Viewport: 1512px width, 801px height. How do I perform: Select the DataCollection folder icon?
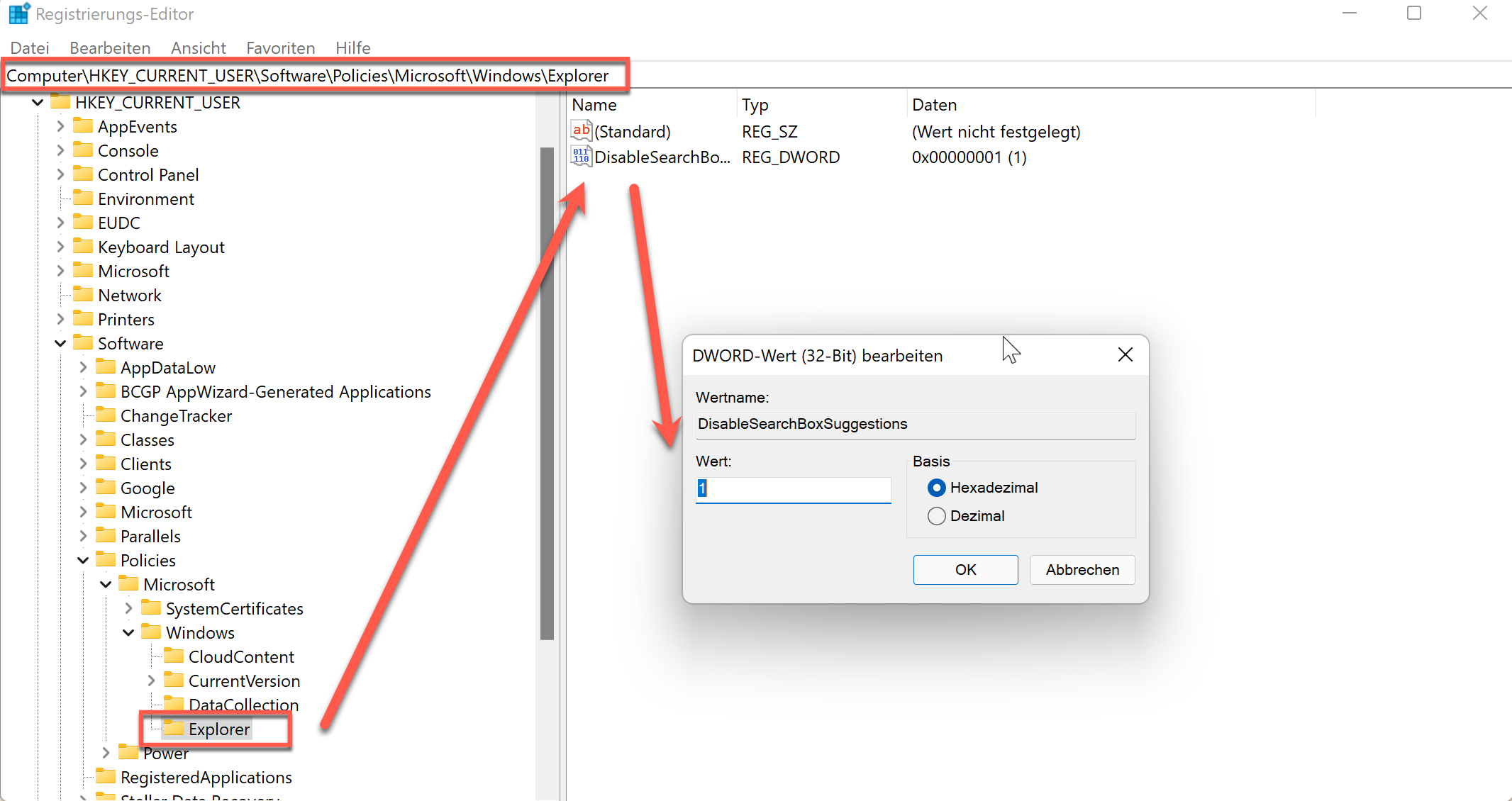(174, 704)
